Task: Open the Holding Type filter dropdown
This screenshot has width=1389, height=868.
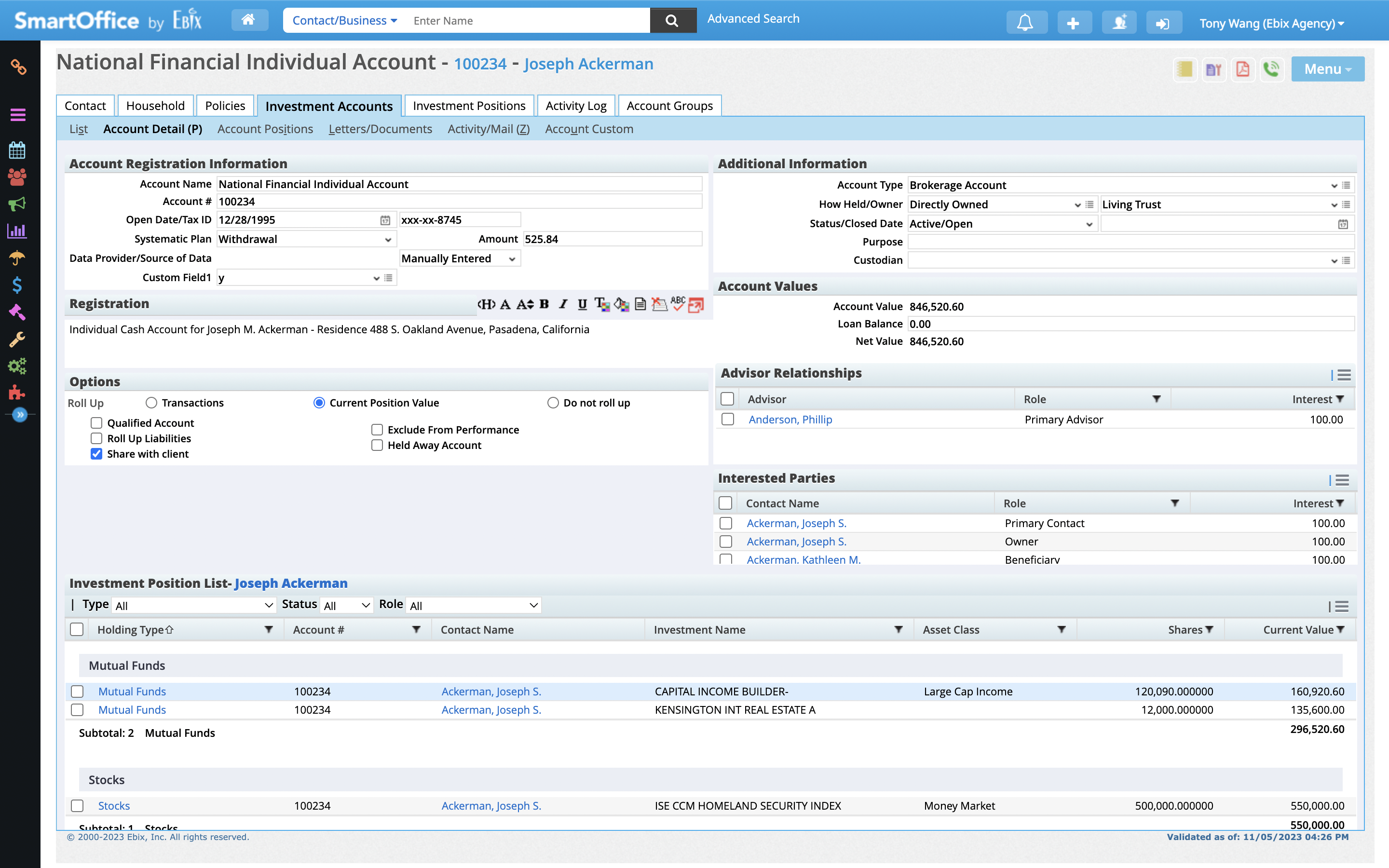Action: [x=268, y=630]
